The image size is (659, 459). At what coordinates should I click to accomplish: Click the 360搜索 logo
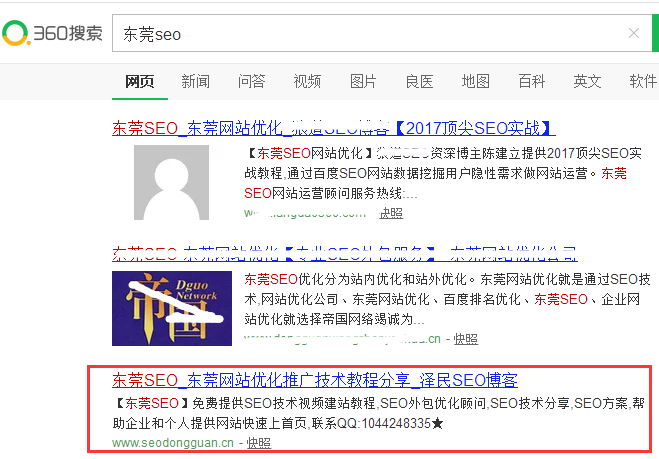coord(52,33)
